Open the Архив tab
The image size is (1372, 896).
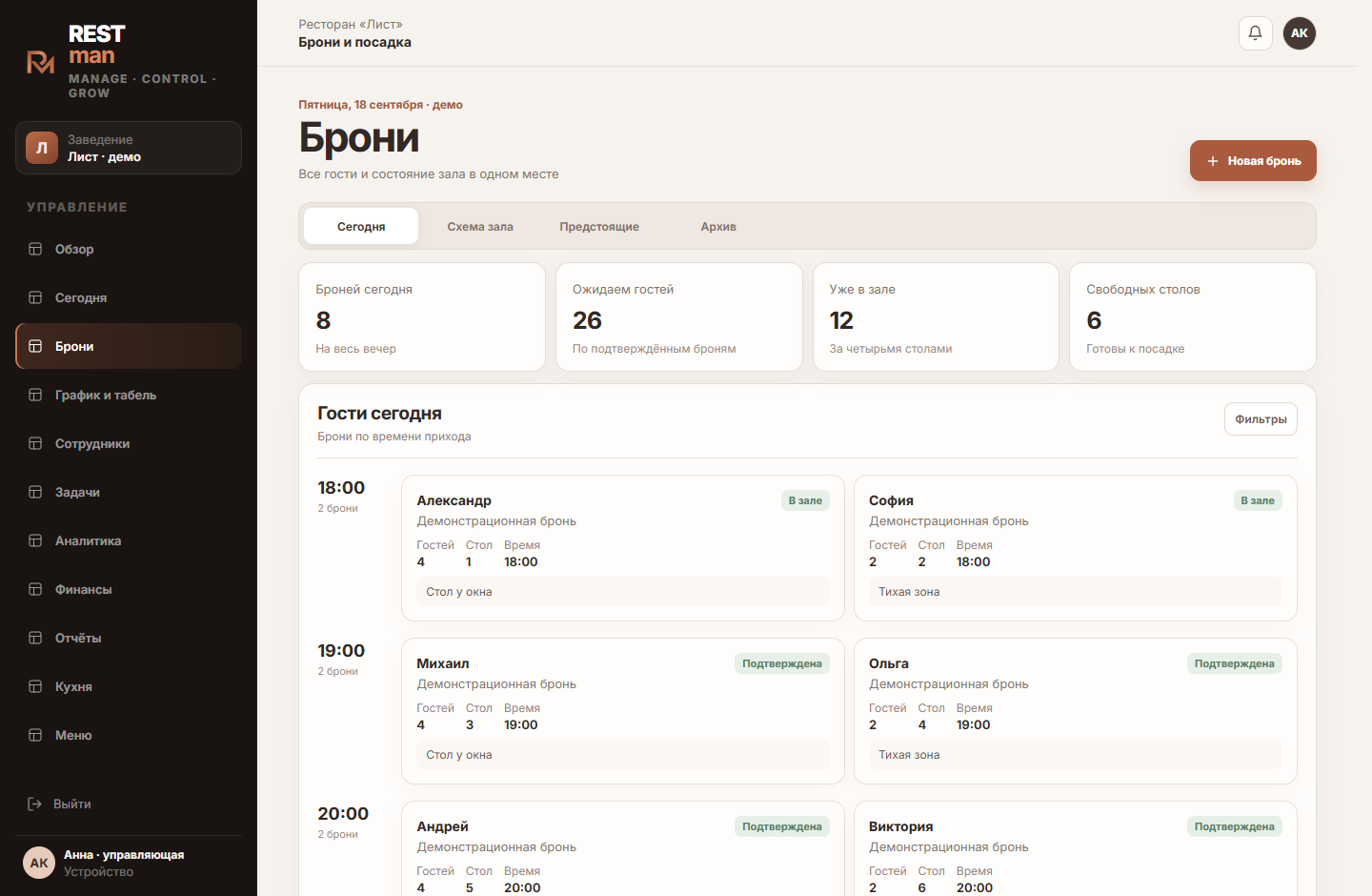pos(718,226)
